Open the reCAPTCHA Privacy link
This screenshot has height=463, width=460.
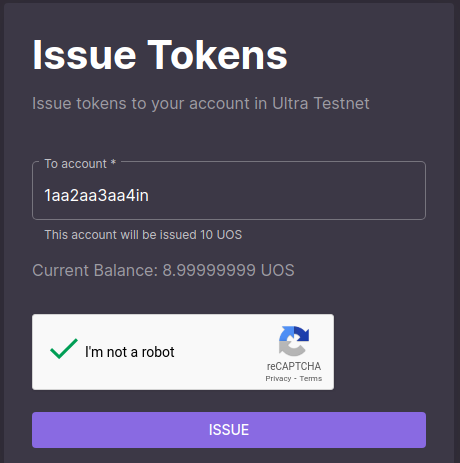click(278, 379)
